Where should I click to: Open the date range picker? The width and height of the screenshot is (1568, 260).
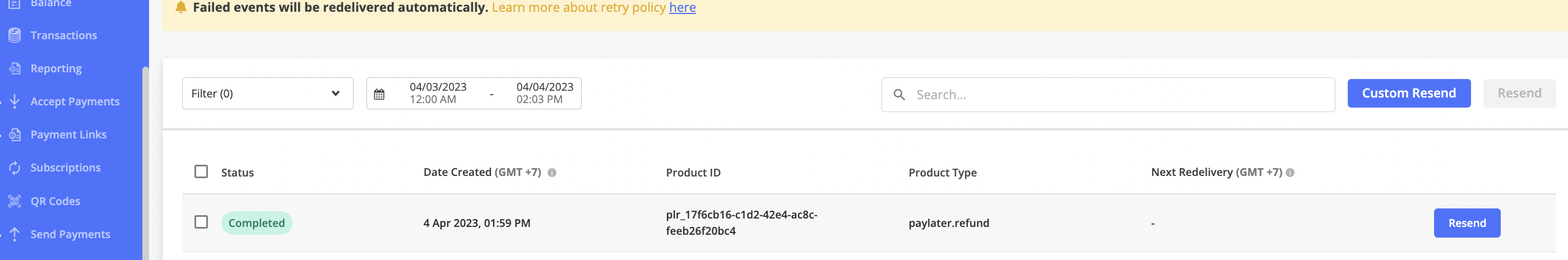click(x=474, y=94)
